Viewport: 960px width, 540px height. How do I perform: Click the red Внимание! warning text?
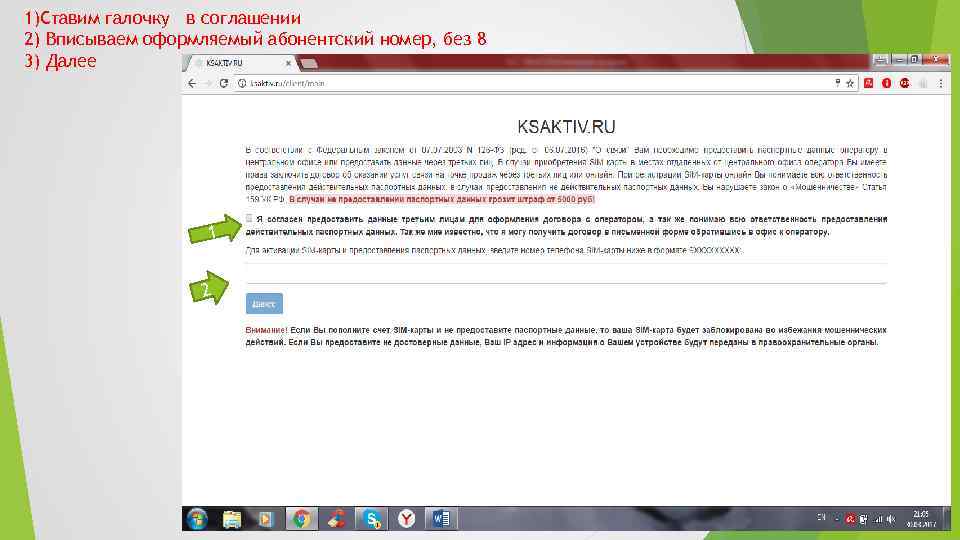click(x=266, y=330)
